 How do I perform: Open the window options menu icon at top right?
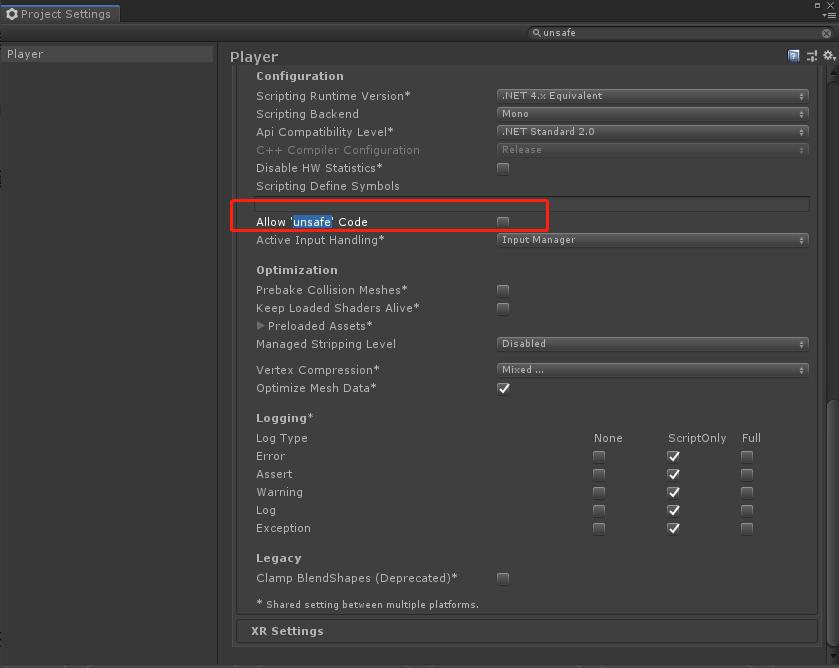[829, 16]
